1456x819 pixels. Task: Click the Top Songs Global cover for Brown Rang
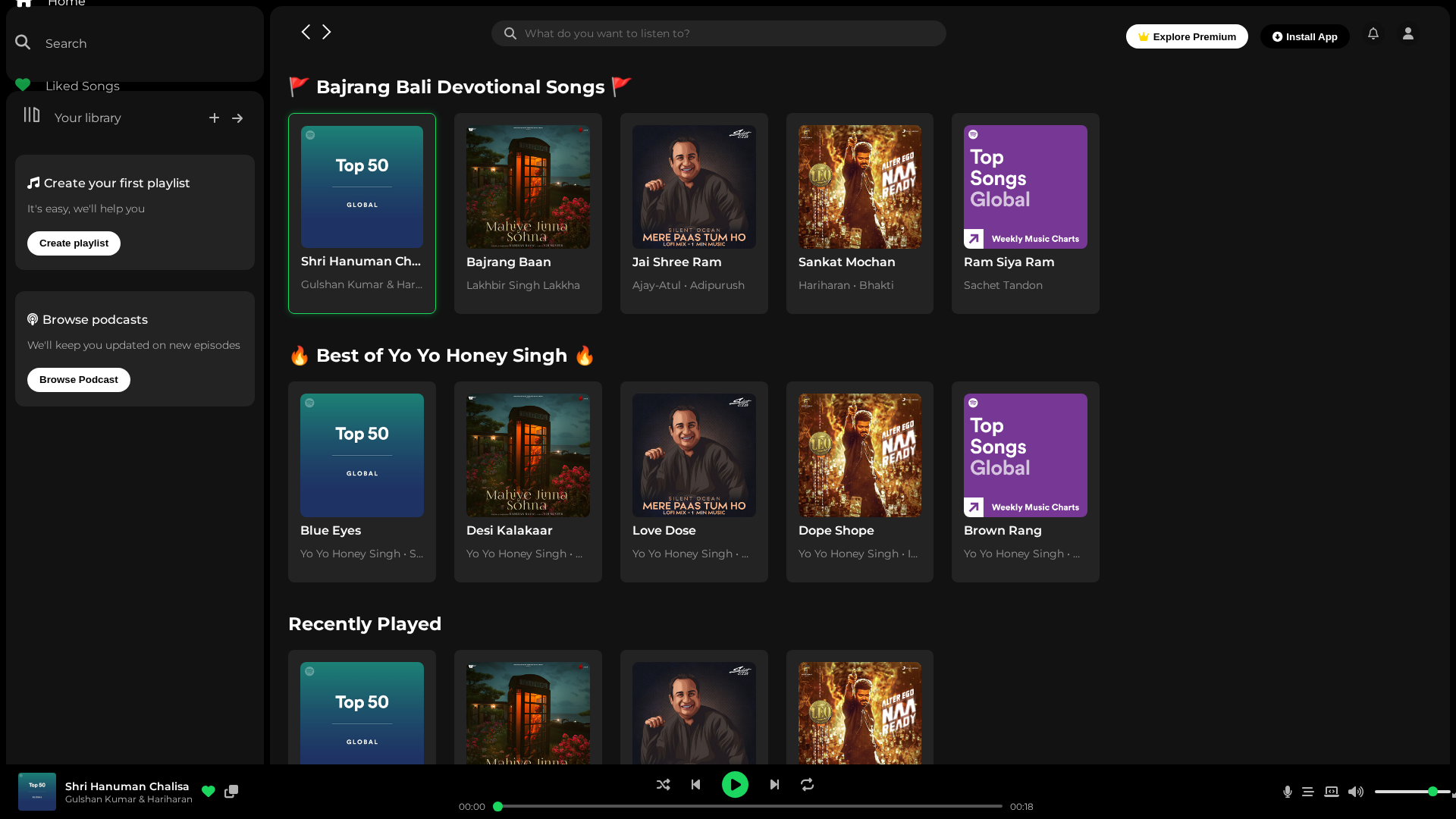pyautogui.click(x=1025, y=455)
